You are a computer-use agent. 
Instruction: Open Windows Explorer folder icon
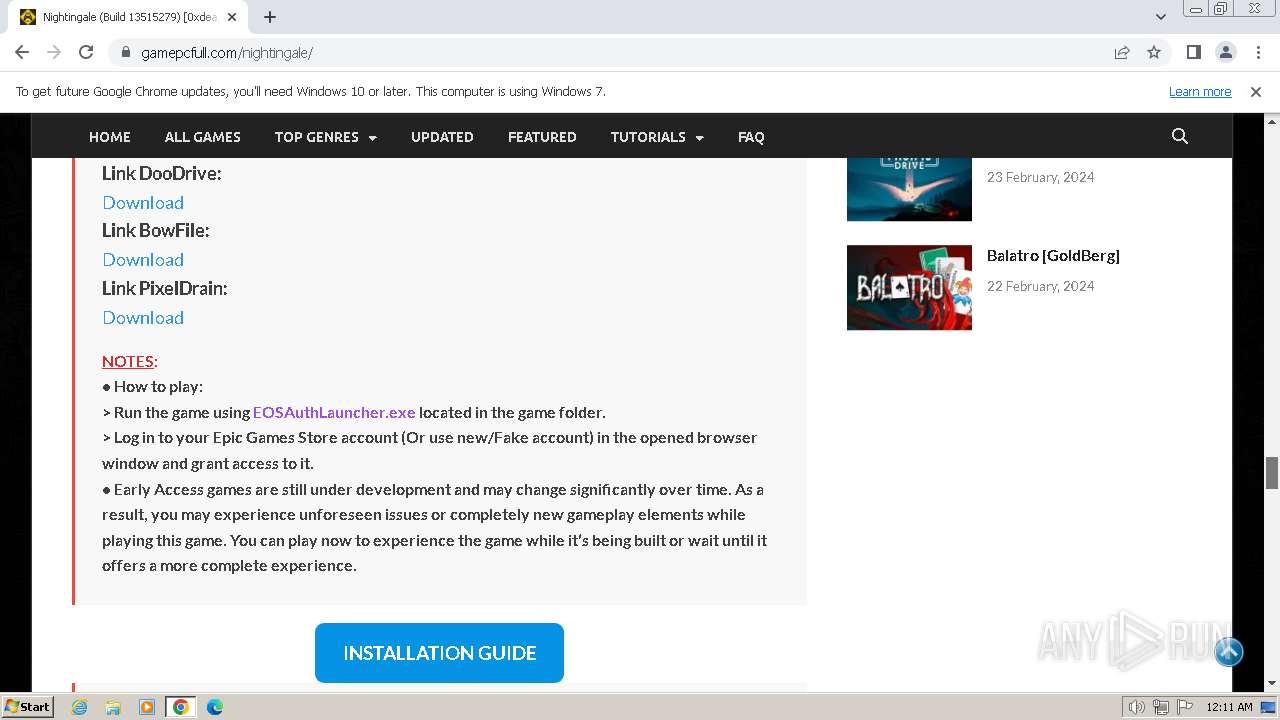(x=113, y=707)
